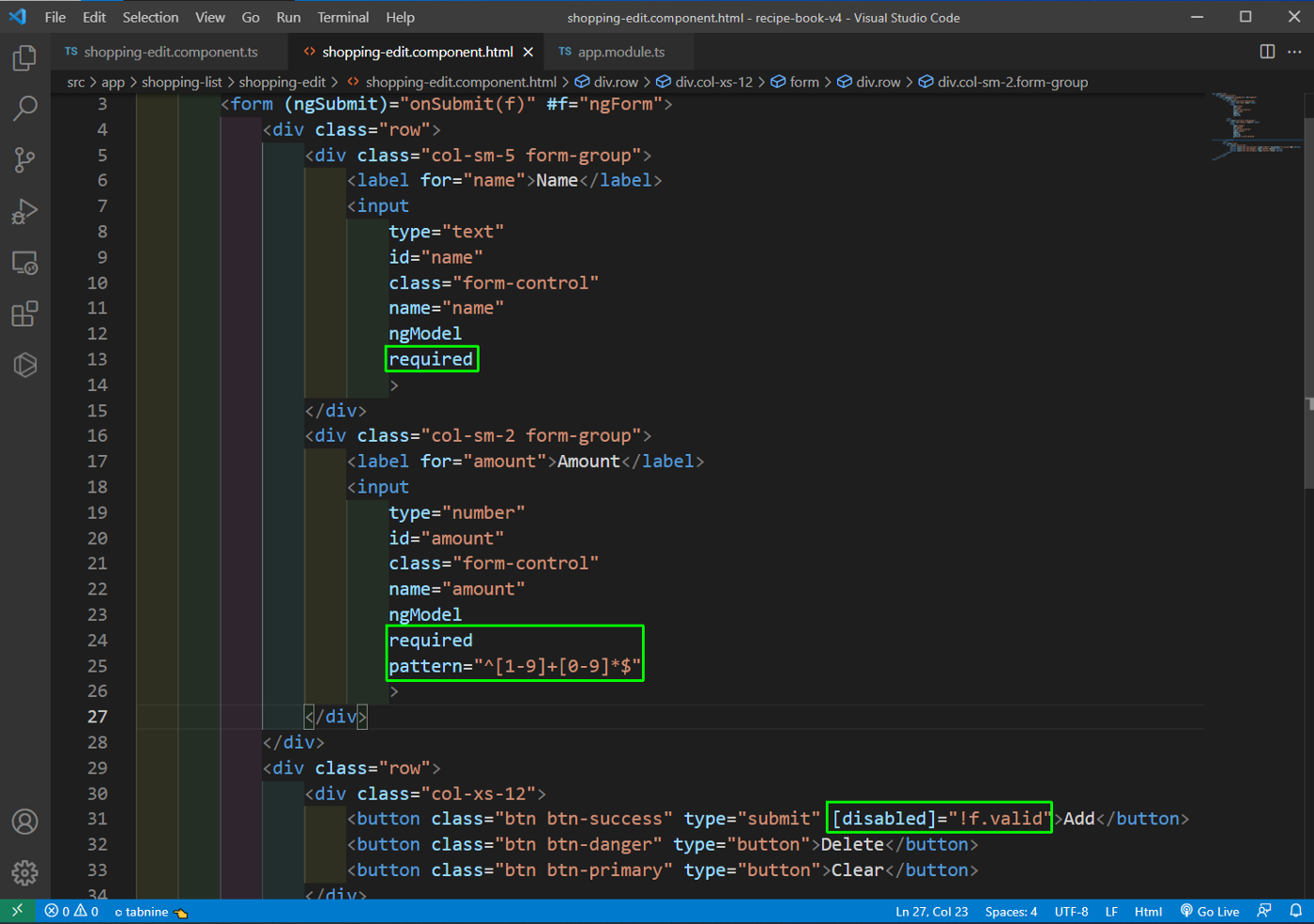Click shopping-list in the breadcrumb
This screenshot has width=1314, height=924.
[x=181, y=83]
